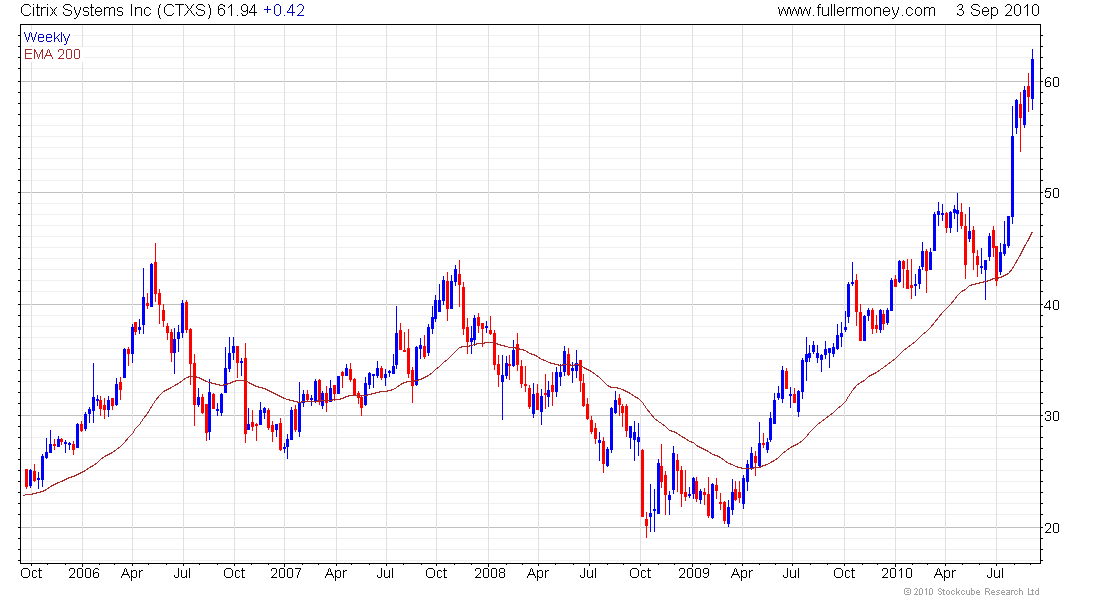Click the Apr label between 2008 and 2009
The height and width of the screenshot is (600, 1100).
(x=538, y=573)
